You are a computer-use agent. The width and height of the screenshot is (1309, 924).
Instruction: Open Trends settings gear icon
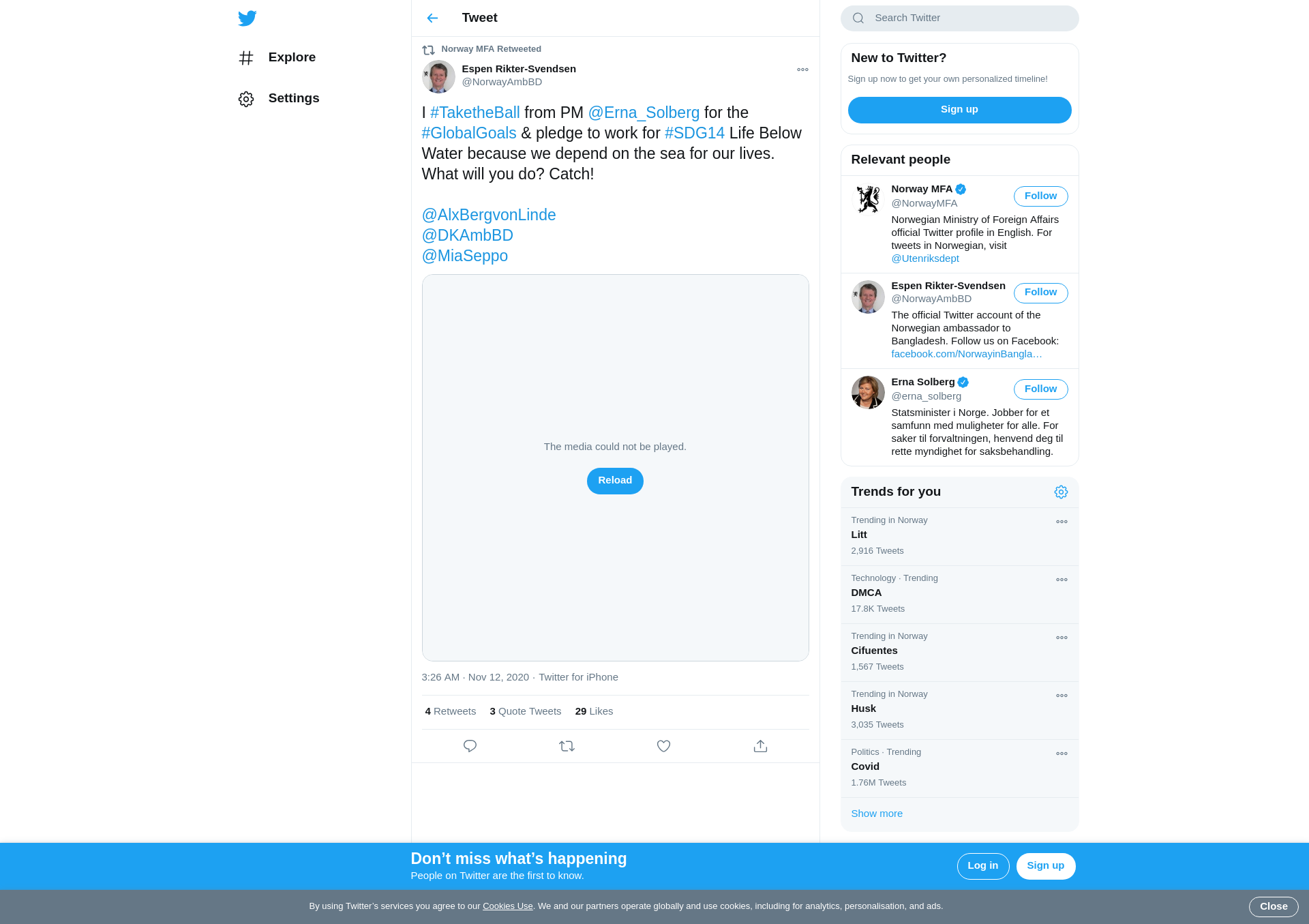(x=1061, y=492)
